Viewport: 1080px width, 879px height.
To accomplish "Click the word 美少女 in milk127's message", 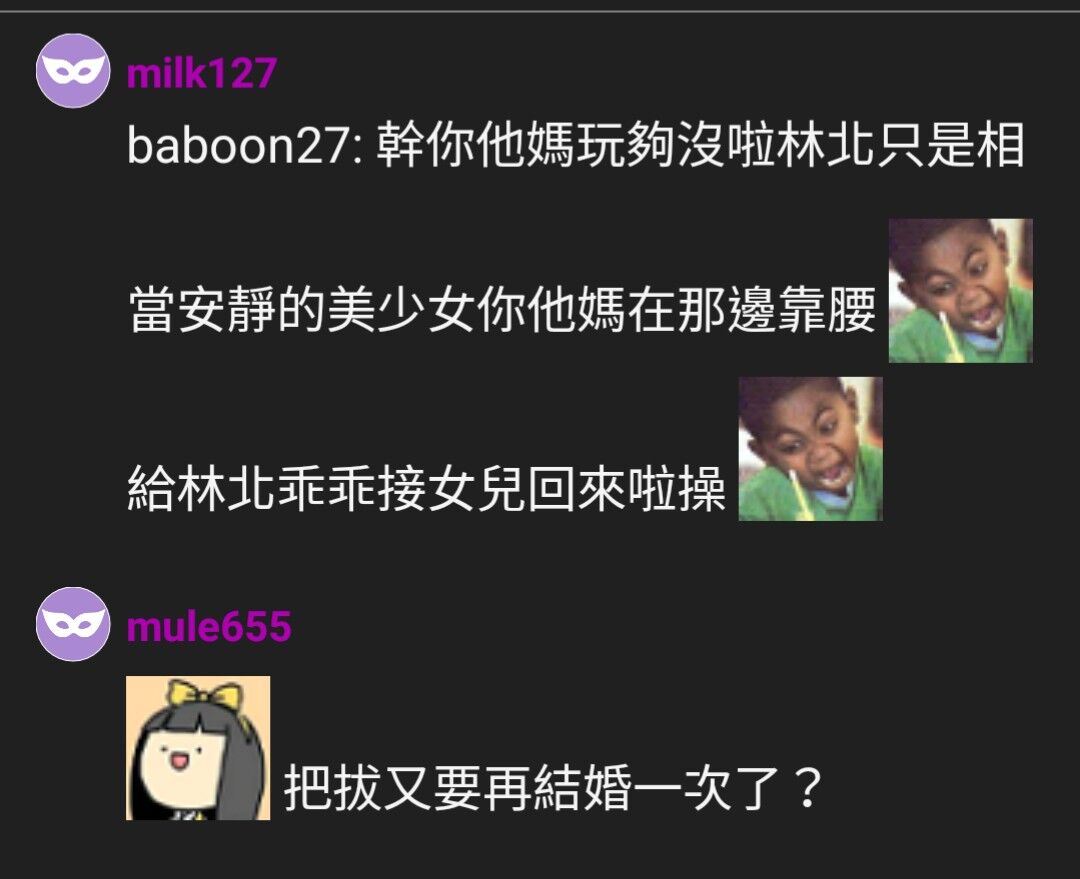I will (402, 309).
